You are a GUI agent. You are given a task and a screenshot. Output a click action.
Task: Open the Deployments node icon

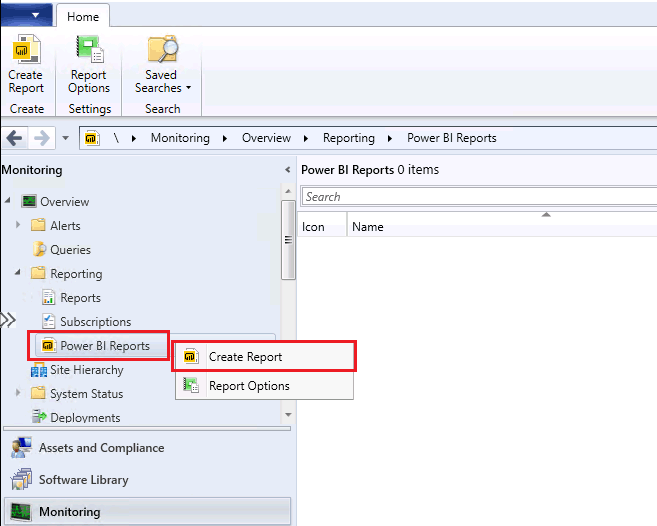pyautogui.click(x=39, y=416)
